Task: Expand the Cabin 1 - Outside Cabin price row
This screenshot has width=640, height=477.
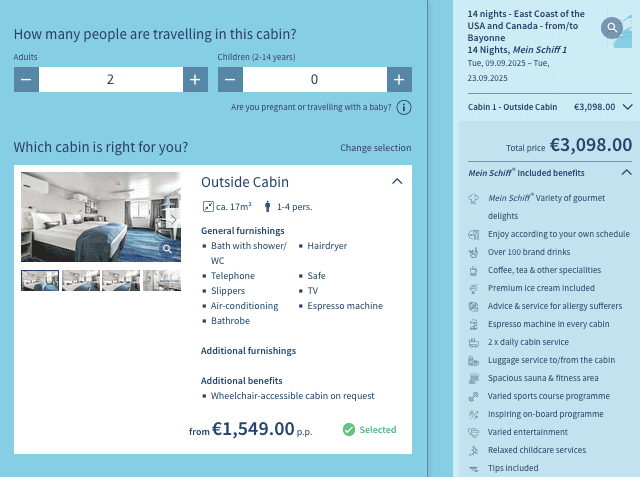Action: (x=627, y=106)
